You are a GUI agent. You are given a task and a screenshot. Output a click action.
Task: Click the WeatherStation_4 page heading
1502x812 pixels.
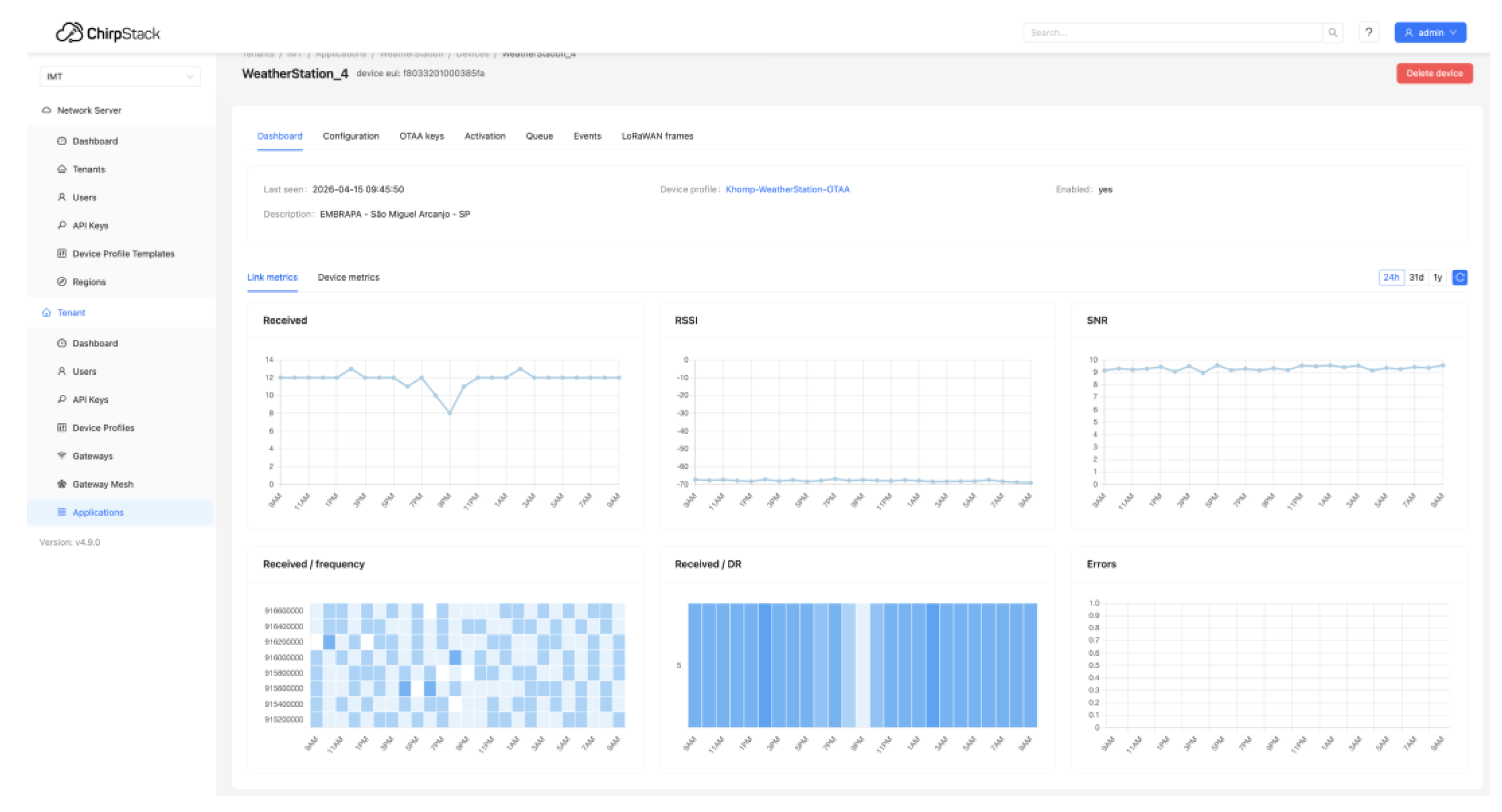pos(295,73)
